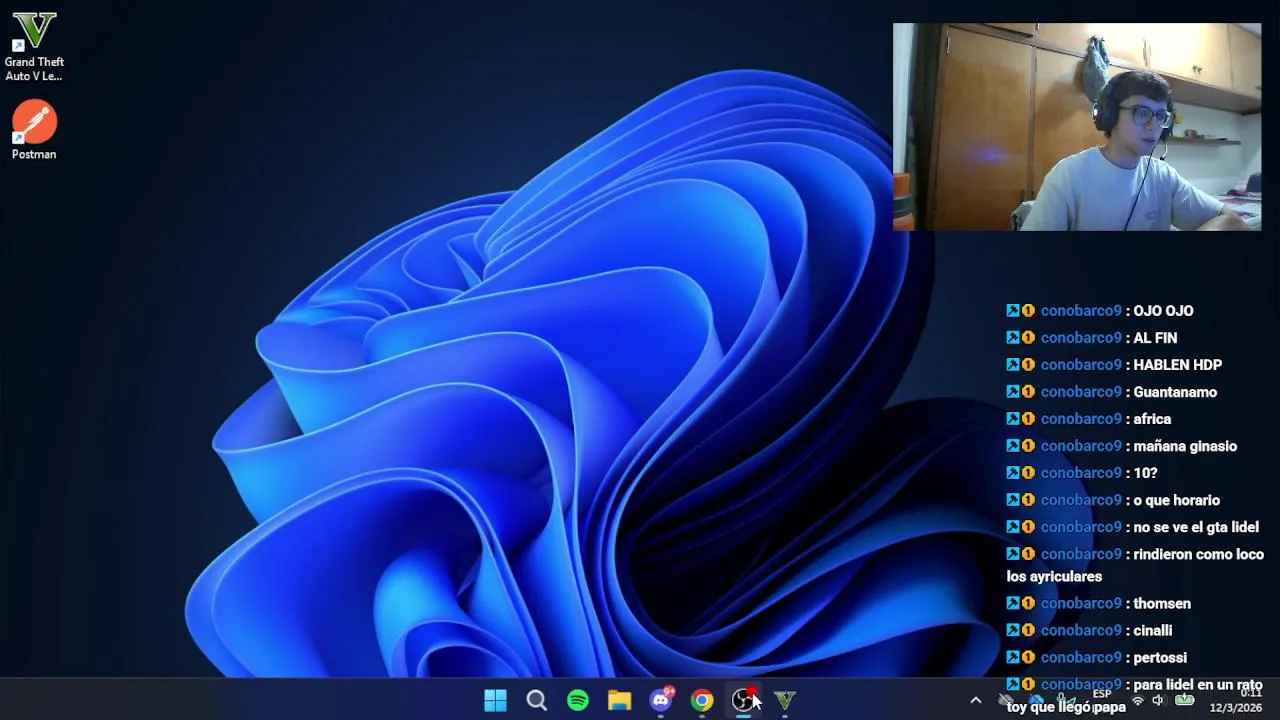Open the Windows Start menu

click(495, 701)
